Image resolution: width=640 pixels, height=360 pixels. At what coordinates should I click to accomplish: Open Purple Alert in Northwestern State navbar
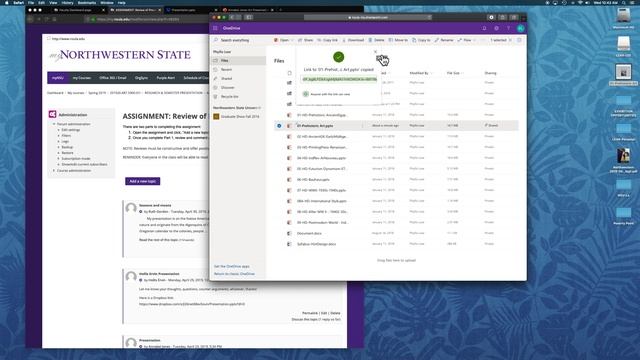pos(166,78)
